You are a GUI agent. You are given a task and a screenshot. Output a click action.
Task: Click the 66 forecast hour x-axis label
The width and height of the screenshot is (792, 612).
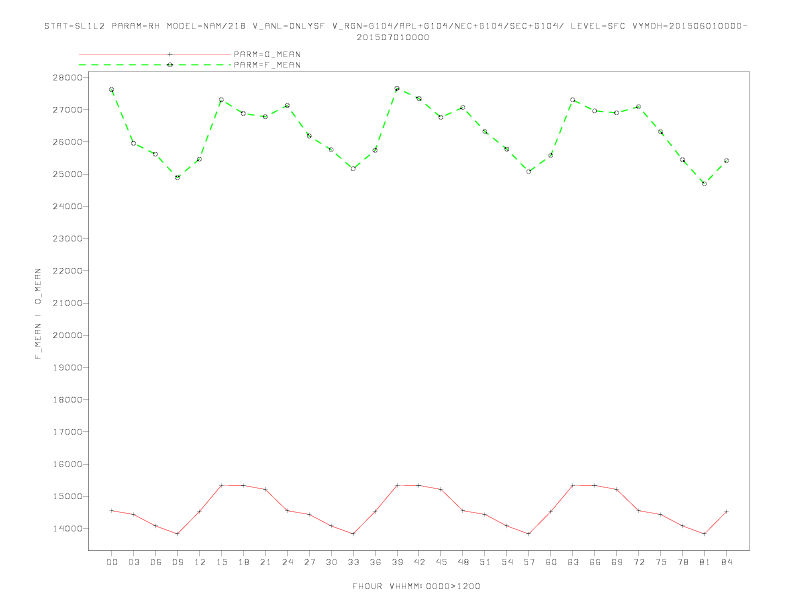595,562
